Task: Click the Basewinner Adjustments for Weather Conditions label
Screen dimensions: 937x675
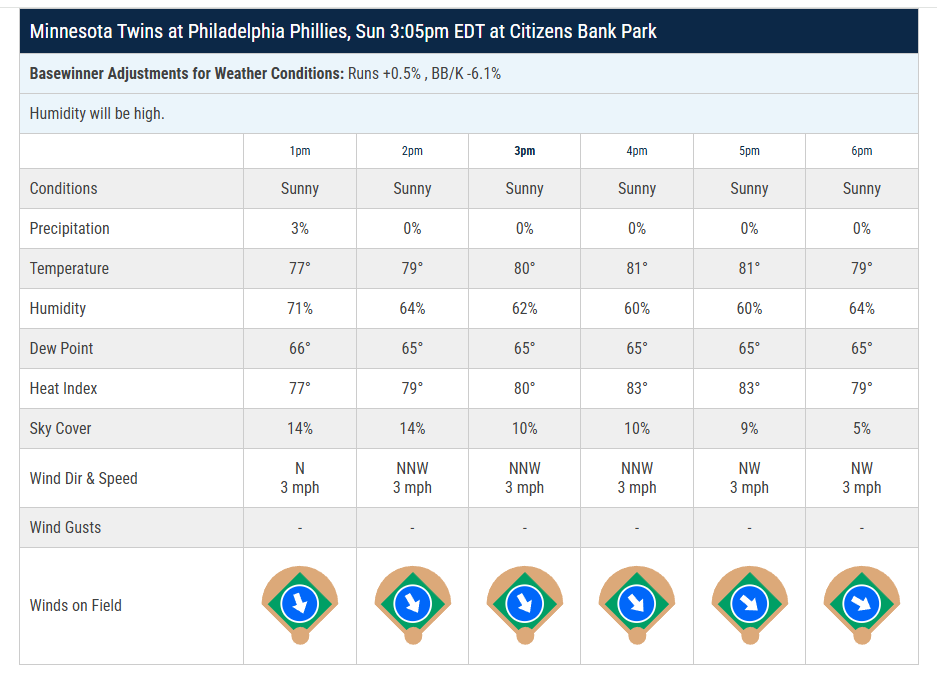Action: (x=186, y=74)
